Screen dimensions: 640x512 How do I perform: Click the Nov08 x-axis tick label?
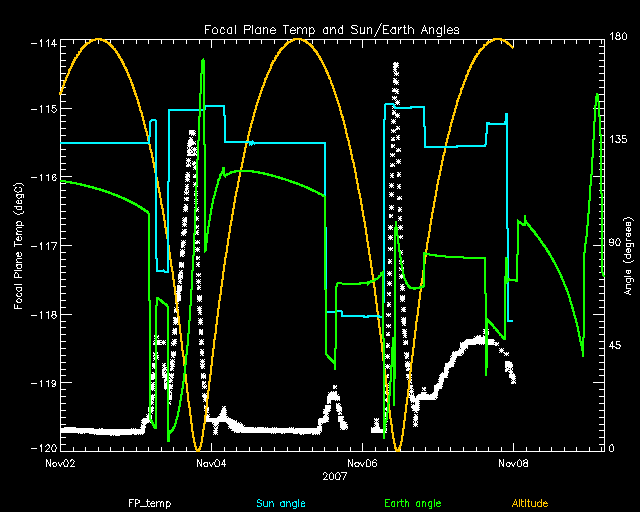(x=511, y=463)
